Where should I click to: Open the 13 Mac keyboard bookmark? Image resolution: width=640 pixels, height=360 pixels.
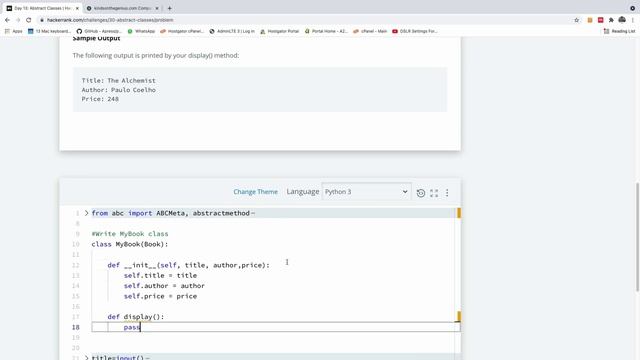[x=49, y=31]
